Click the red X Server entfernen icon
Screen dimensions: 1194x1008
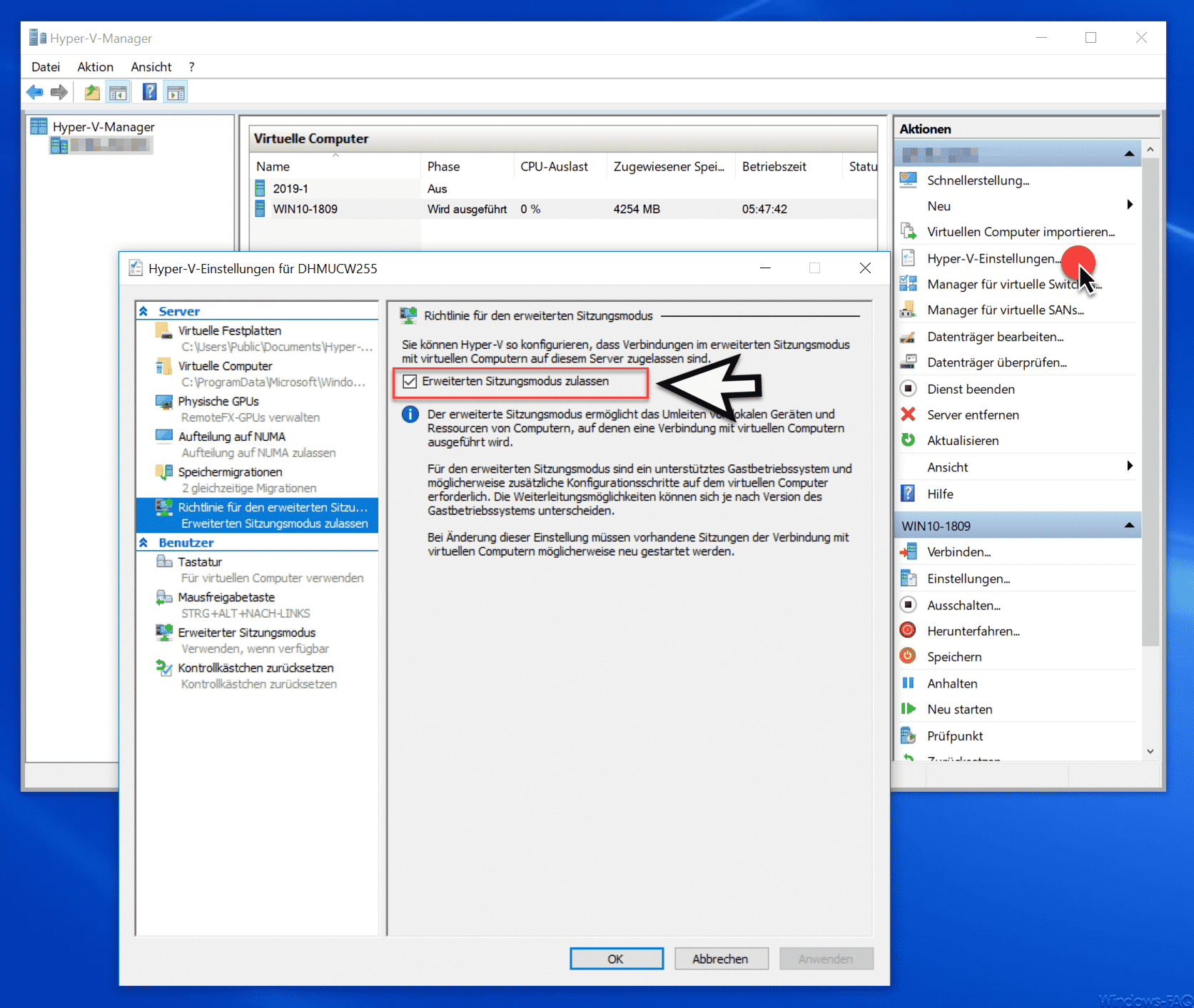(909, 414)
